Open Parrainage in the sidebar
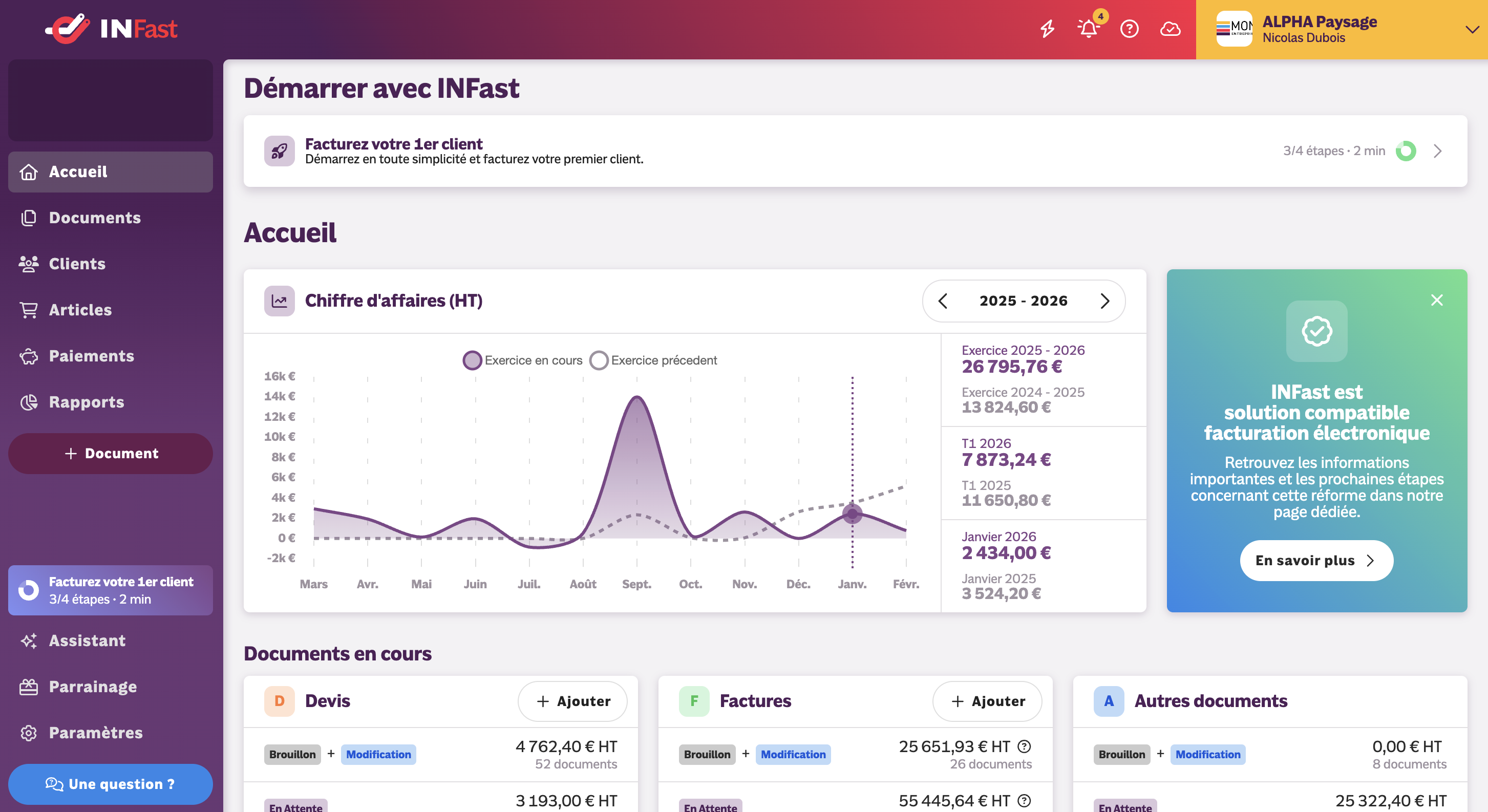The width and height of the screenshot is (1488, 812). [x=110, y=687]
